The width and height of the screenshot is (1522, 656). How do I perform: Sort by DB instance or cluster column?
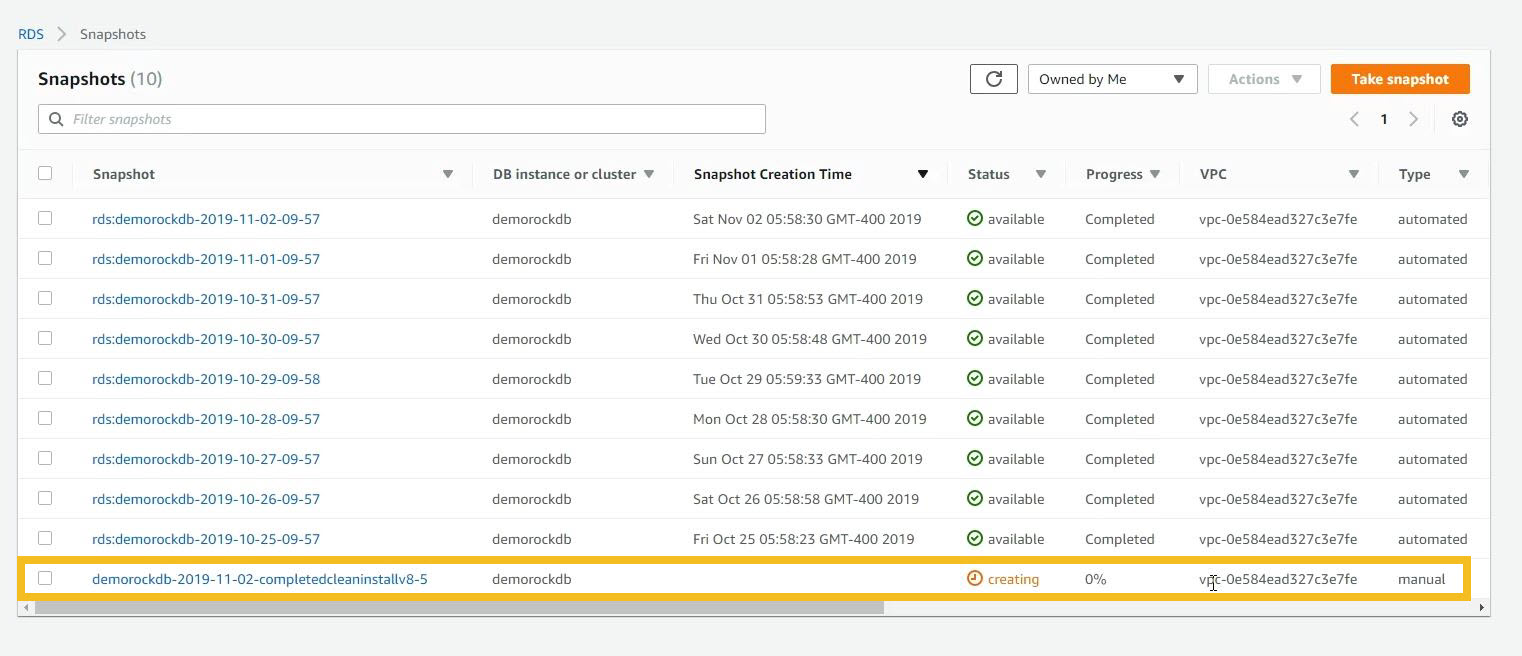click(649, 174)
